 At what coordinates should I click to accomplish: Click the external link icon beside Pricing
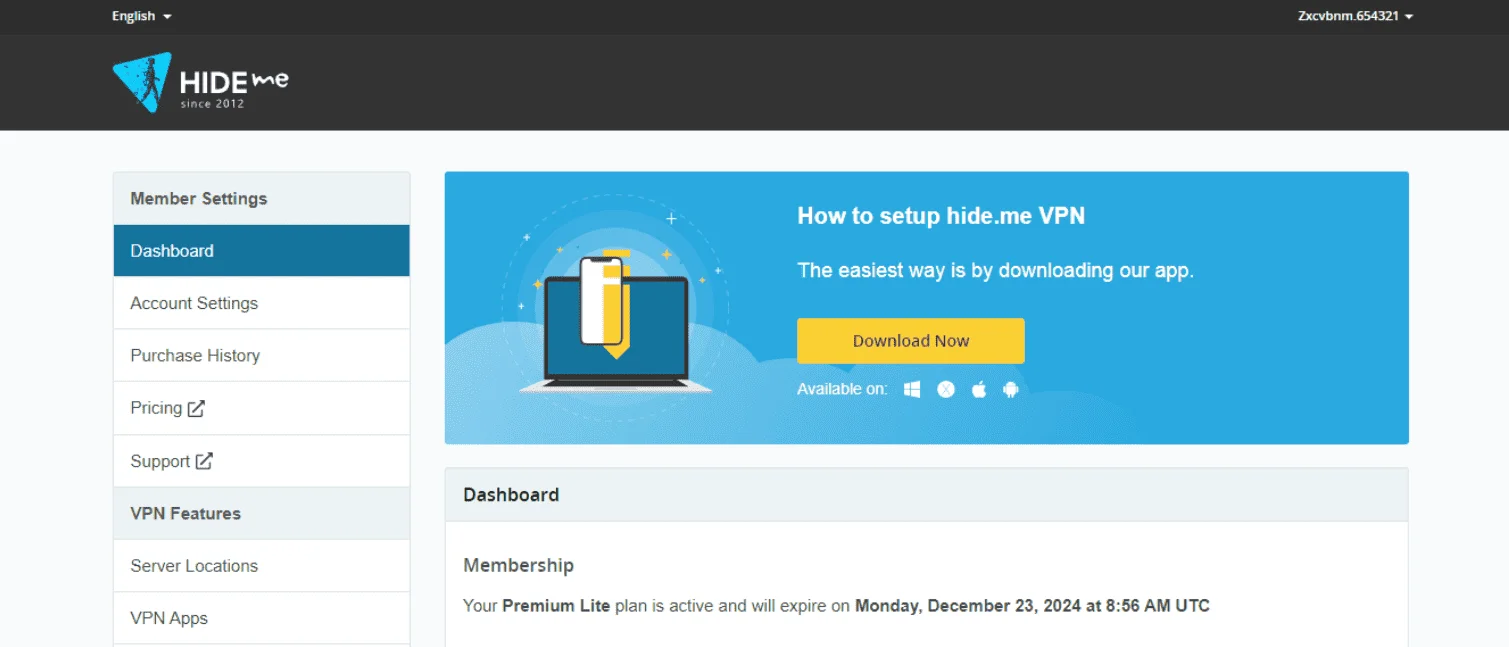pos(197,408)
